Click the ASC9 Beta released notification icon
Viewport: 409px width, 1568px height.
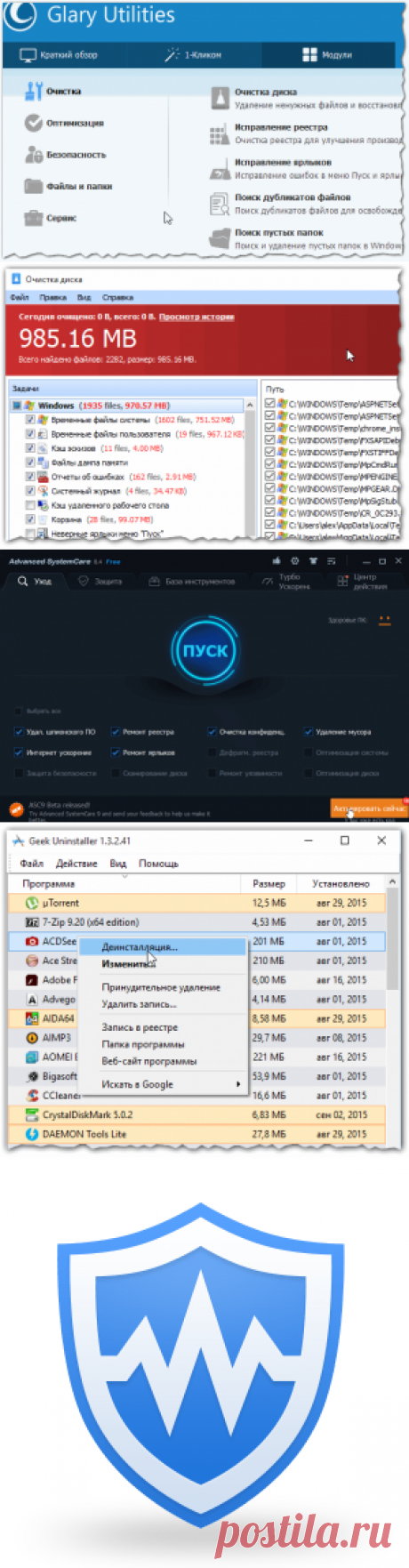(x=15, y=808)
